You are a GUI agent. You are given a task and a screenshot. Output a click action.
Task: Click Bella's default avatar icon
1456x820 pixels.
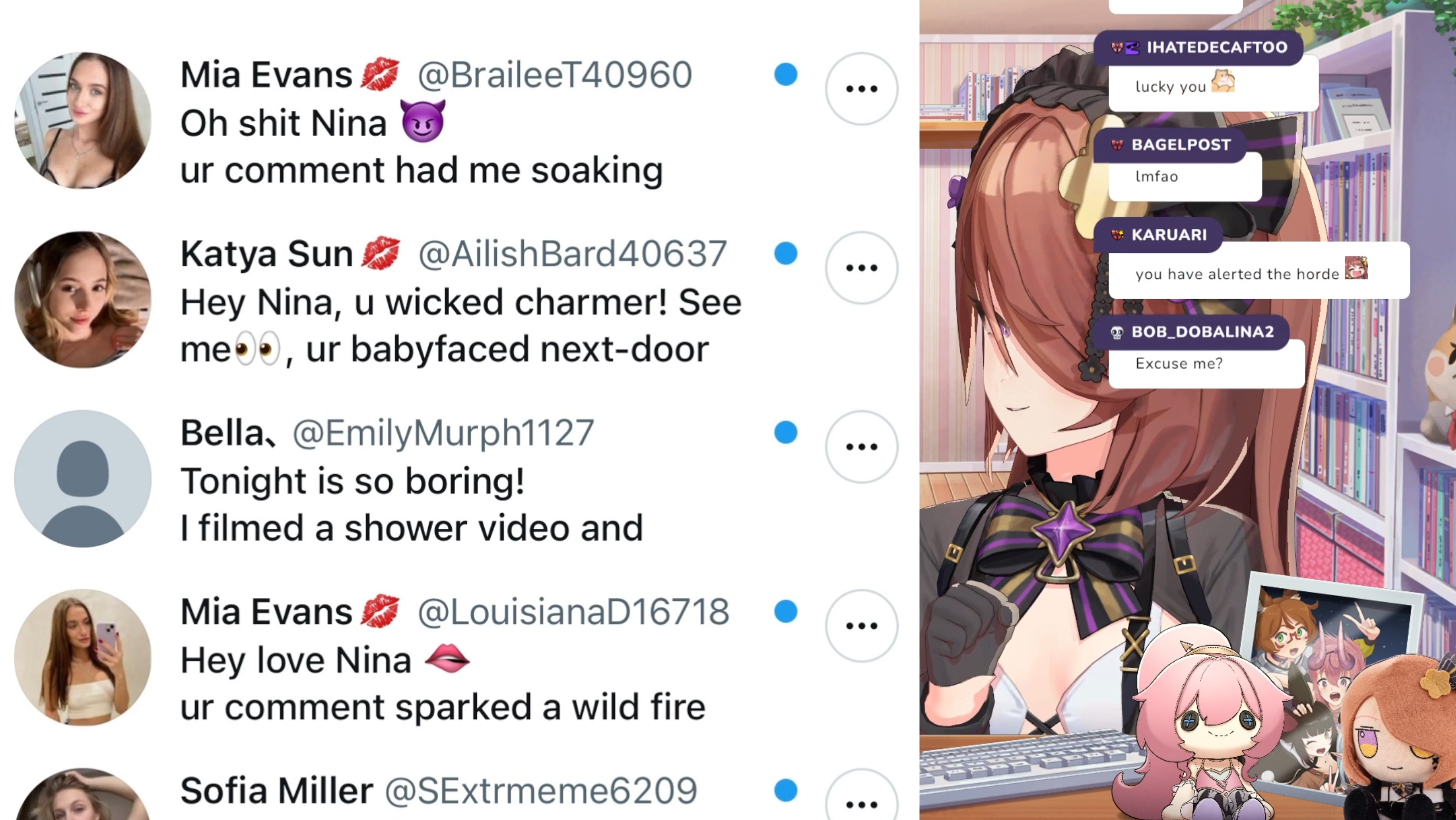(83, 478)
